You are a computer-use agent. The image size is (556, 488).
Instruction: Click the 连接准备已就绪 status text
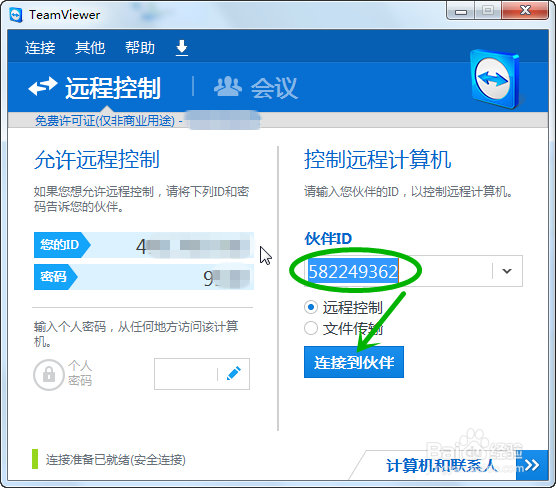(x=116, y=460)
